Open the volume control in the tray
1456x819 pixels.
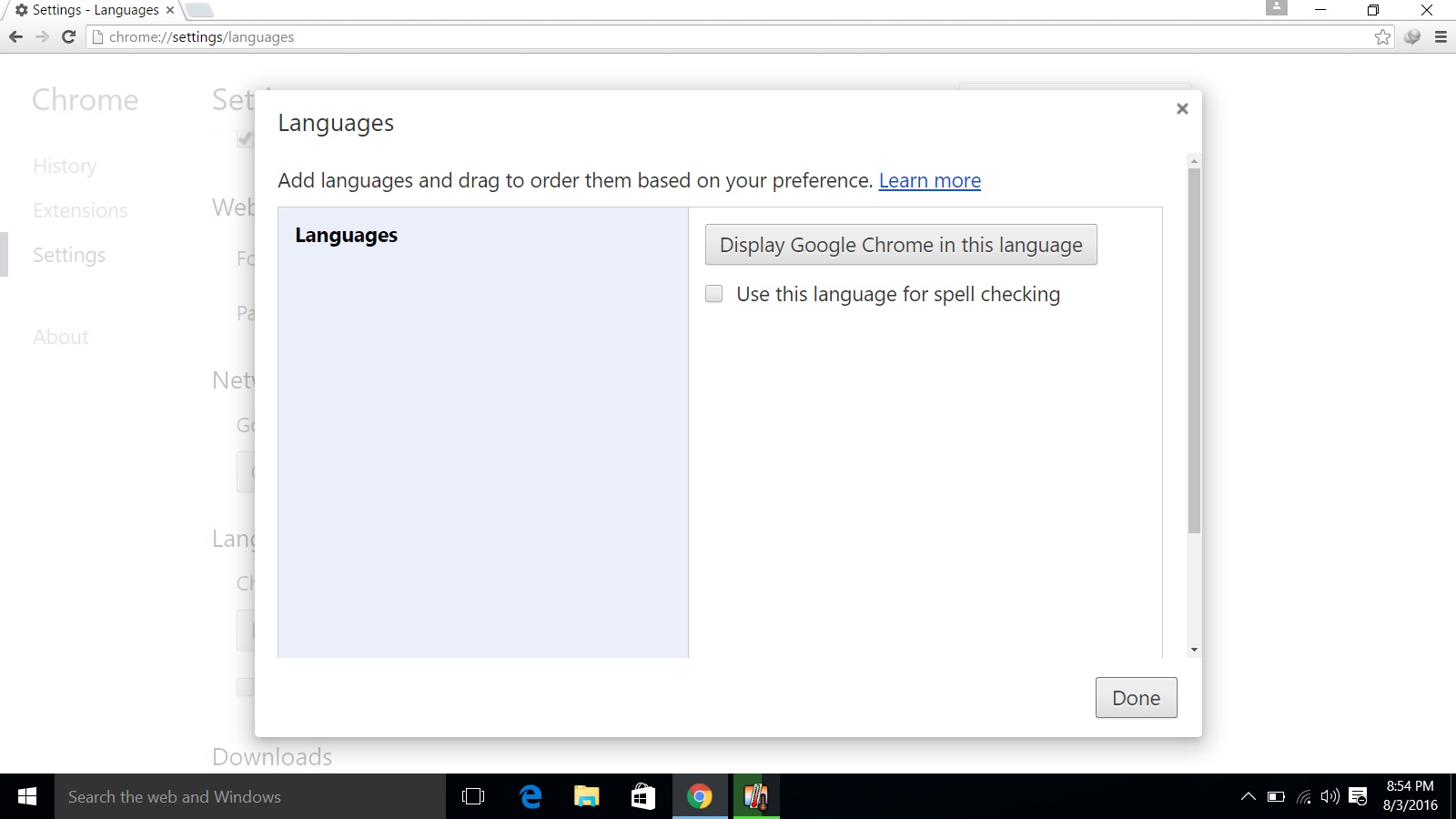1330,796
